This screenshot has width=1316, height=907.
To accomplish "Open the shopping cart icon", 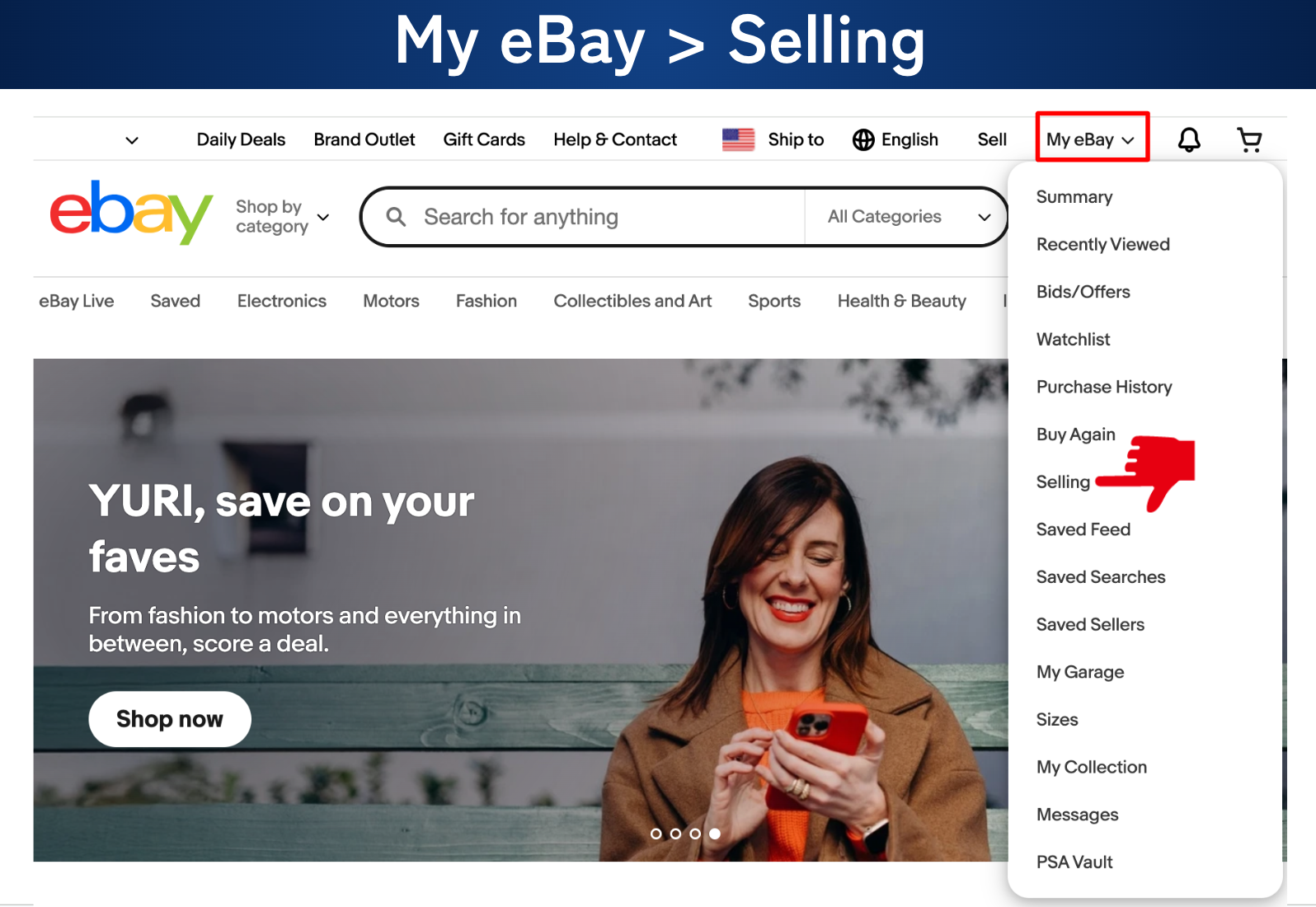I will [1250, 139].
